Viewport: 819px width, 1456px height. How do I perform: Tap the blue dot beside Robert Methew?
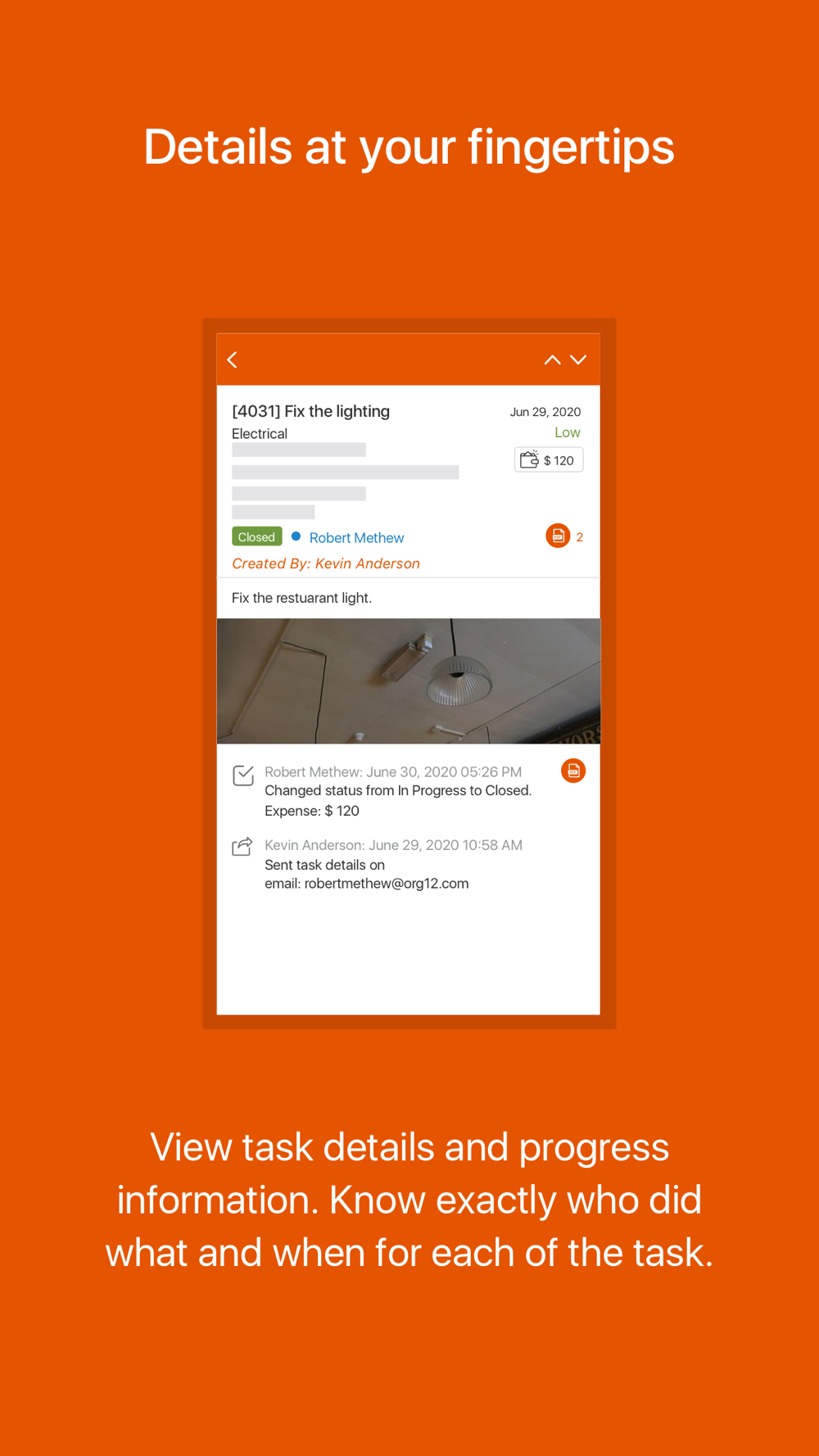click(296, 536)
